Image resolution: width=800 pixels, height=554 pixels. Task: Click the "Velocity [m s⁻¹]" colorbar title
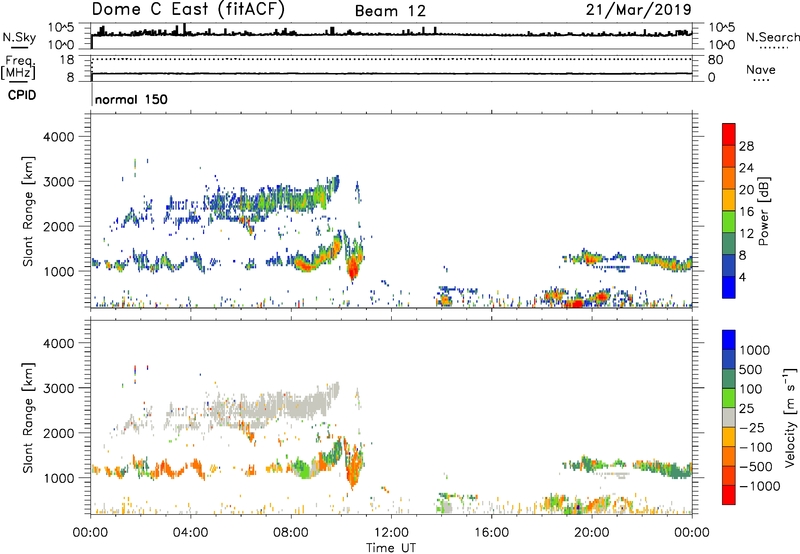[790, 417]
